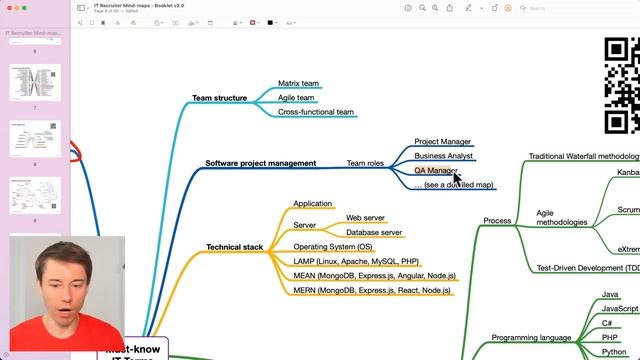The image size is (640, 360).
Task: Click the 'Python' language node
Action: [x=613, y=352]
